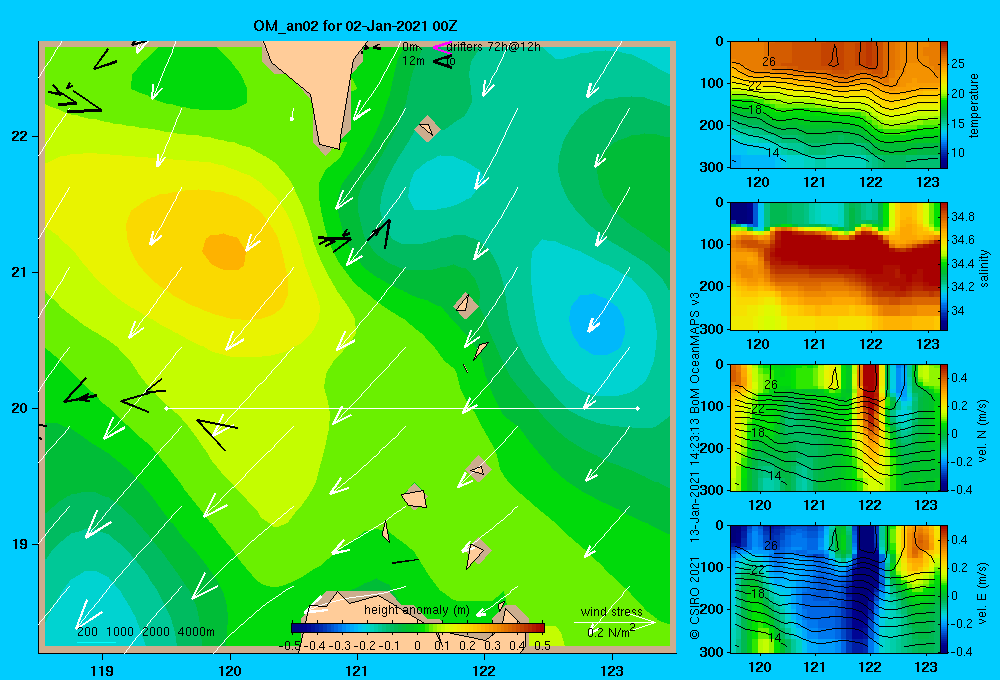
Task: Click the black 12m drifter arrow in the legend
Action: point(443,61)
